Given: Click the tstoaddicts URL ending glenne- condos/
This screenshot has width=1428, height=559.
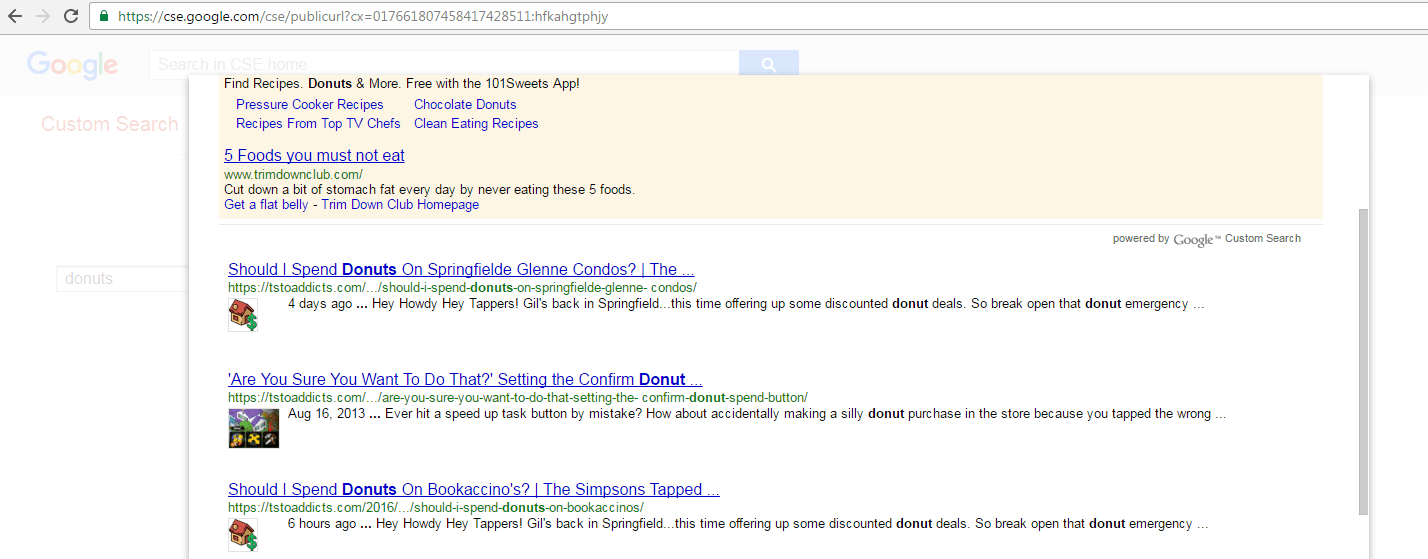Looking at the screenshot, I should pos(462,287).
